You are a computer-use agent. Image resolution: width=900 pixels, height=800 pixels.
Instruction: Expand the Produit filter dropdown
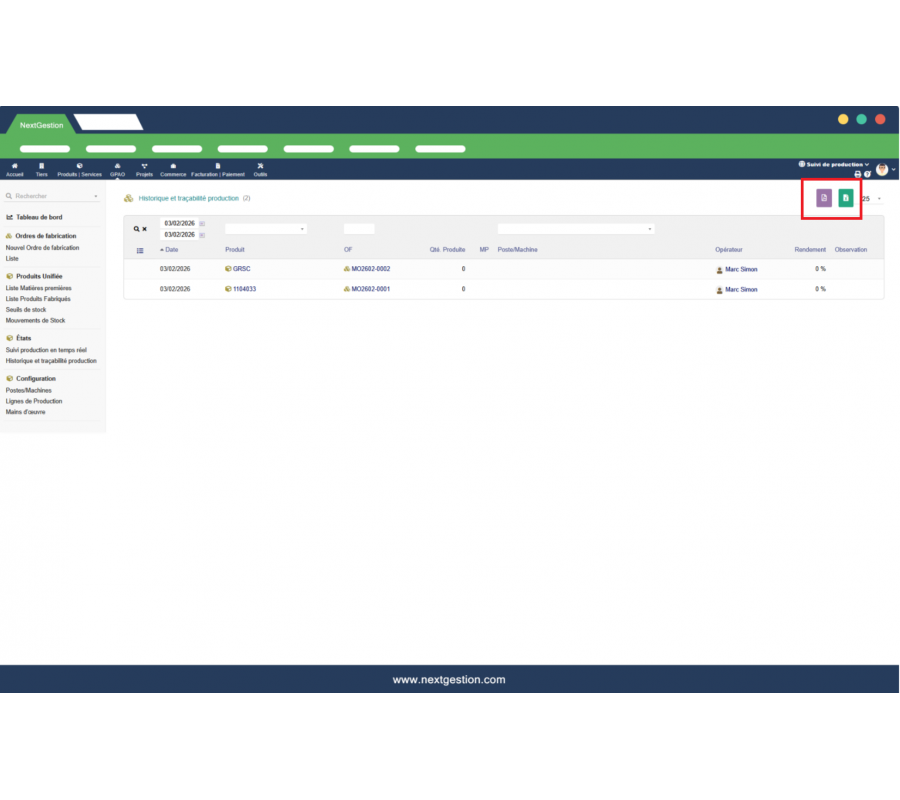click(266, 229)
